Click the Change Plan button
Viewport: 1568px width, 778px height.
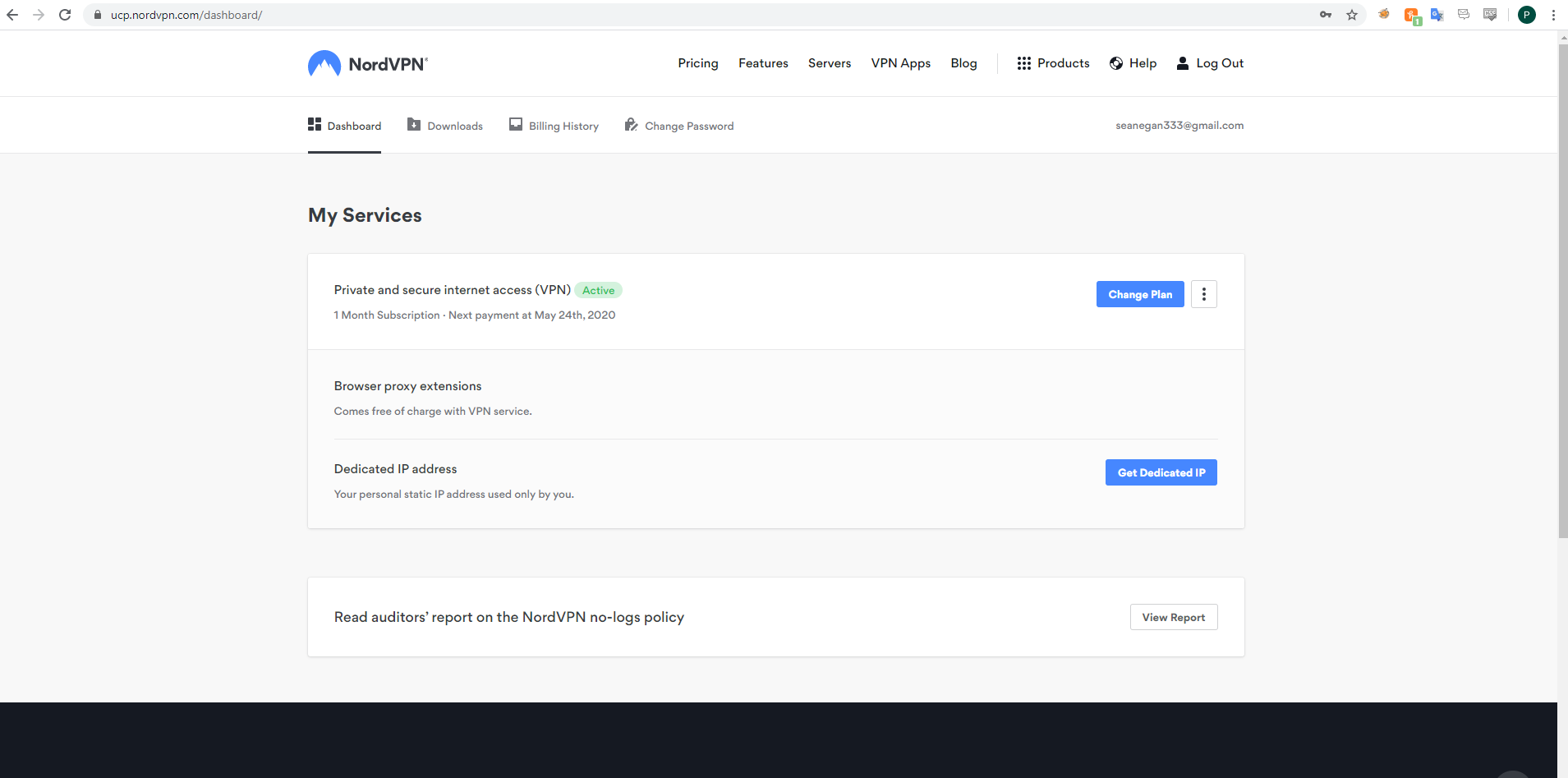[x=1140, y=294]
